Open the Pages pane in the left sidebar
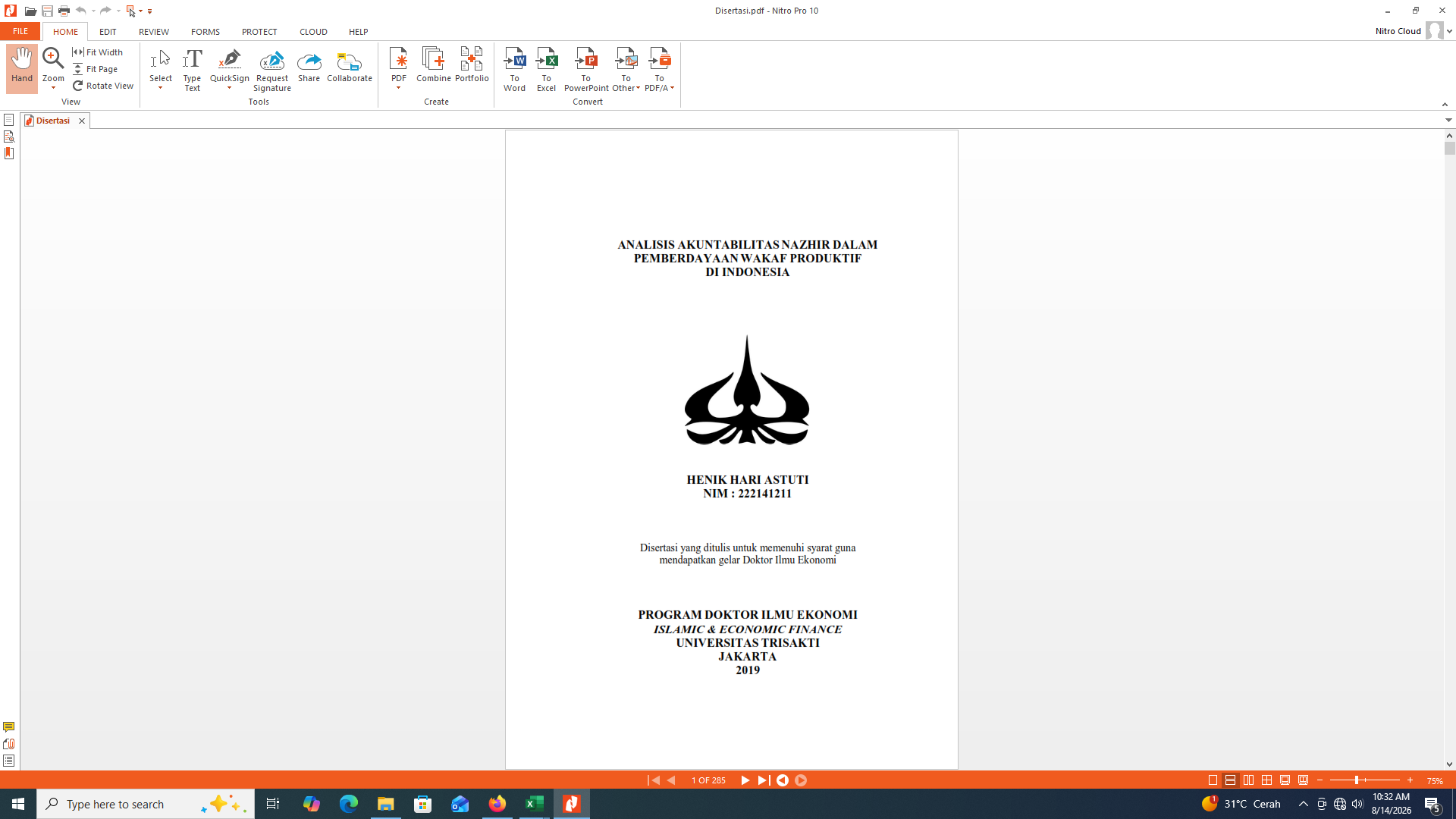This screenshot has width=1456, height=819. click(x=9, y=120)
